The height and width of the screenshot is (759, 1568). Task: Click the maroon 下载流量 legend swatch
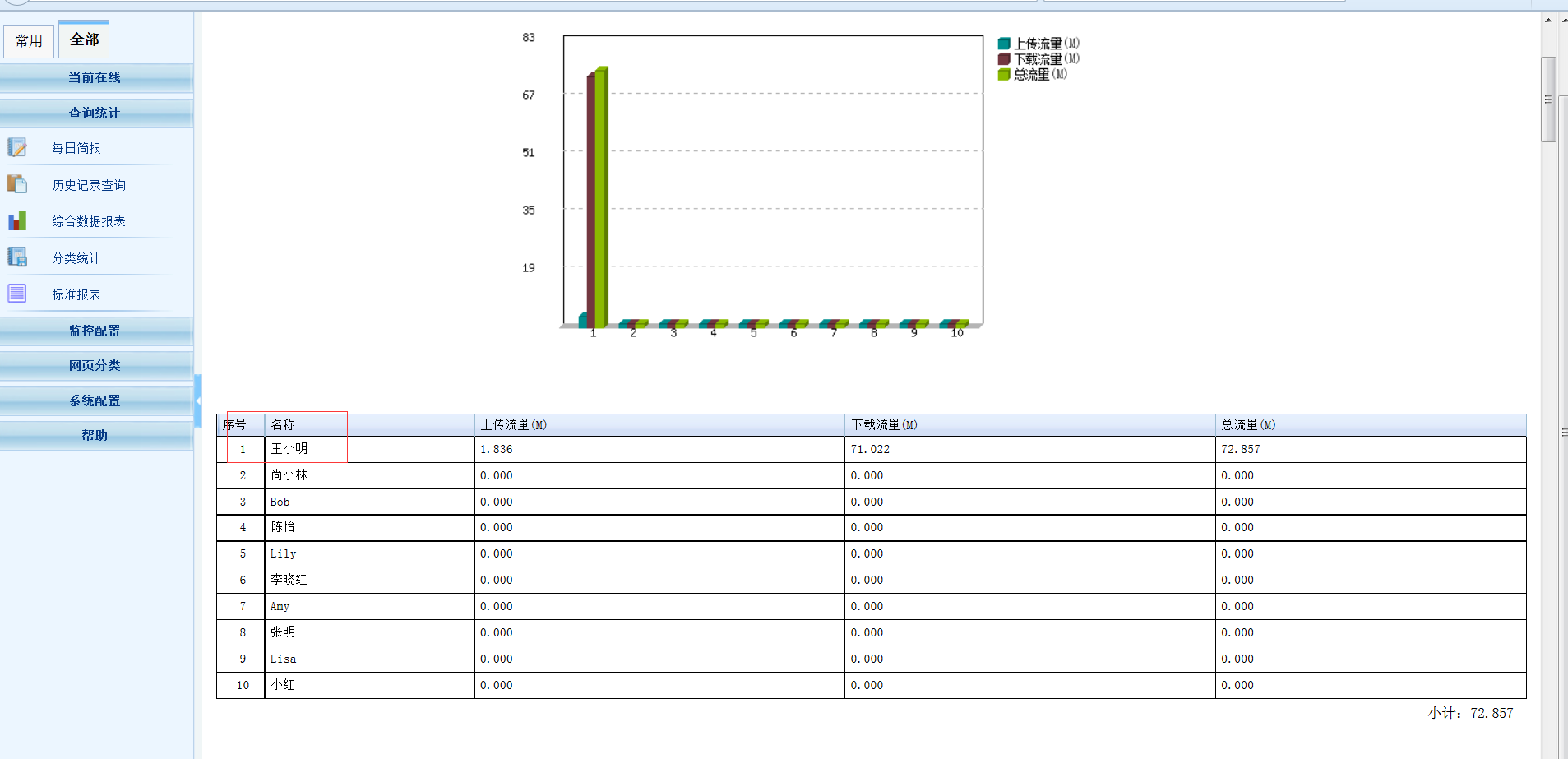(1004, 59)
